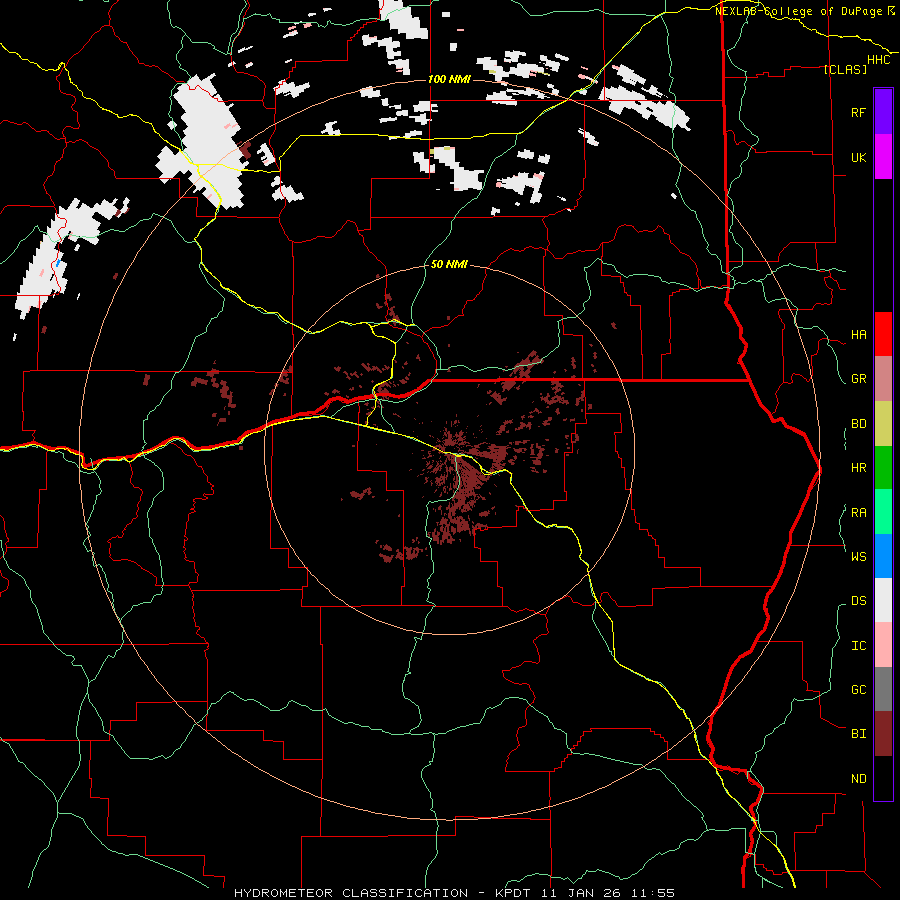Click the UK magenta legend swatch
900x900 pixels.
[x=883, y=157]
